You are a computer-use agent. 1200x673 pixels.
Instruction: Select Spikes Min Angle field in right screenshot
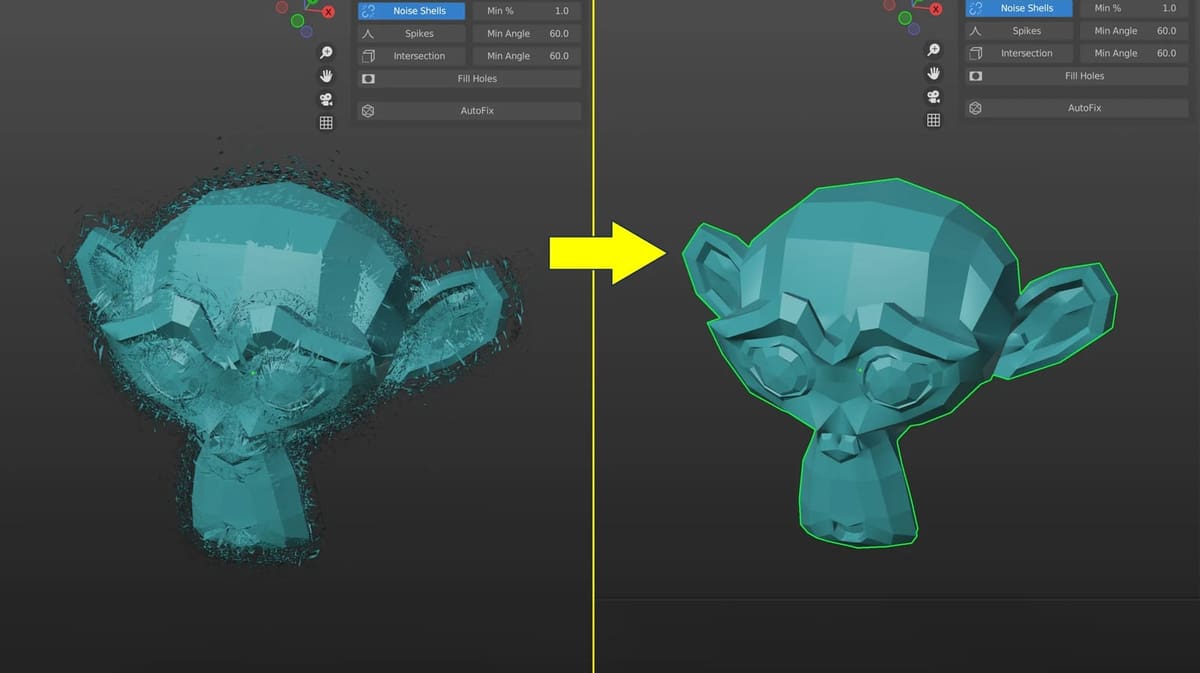coord(1134,31)
